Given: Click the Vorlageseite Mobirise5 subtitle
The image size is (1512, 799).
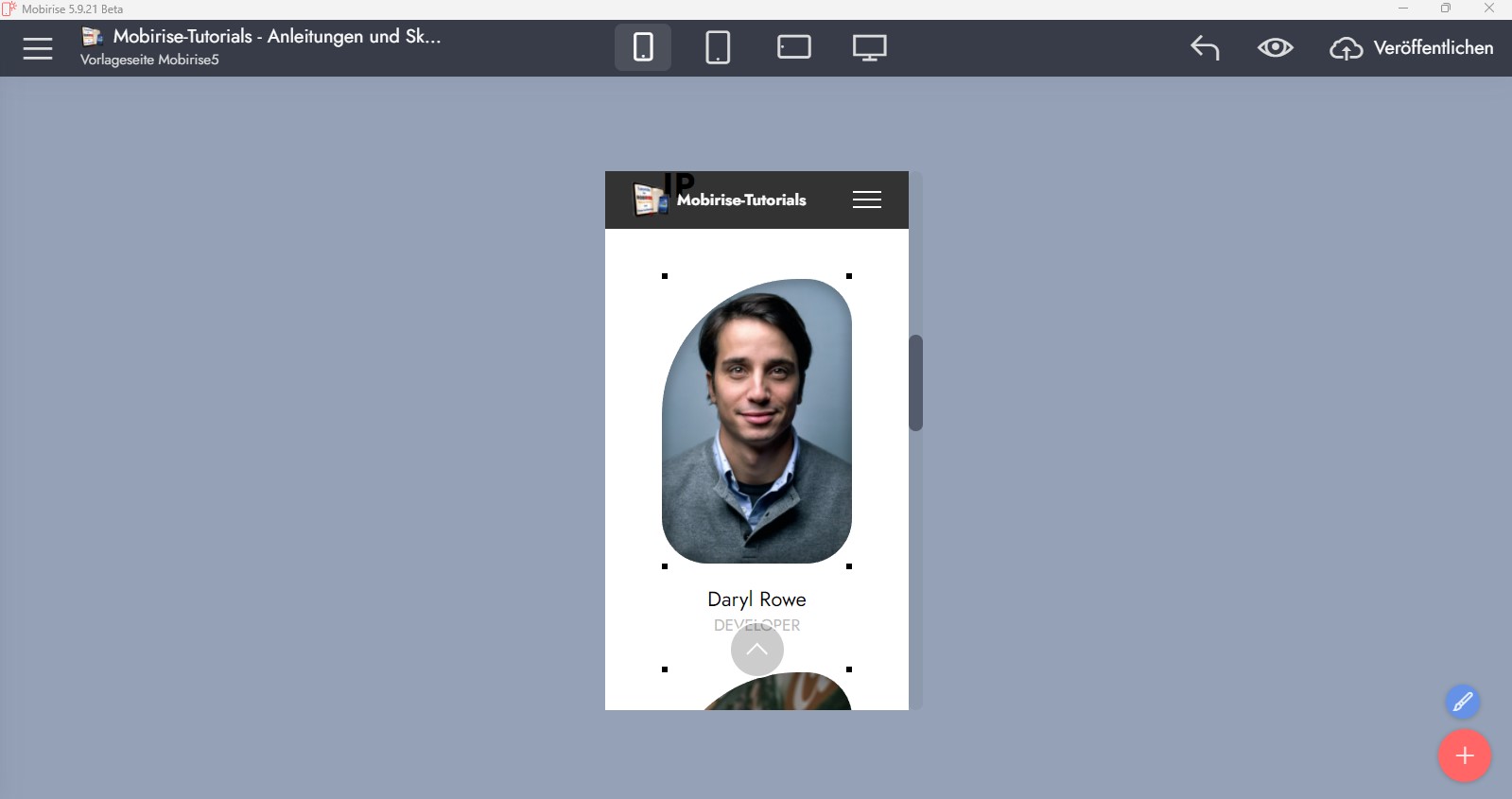Looking at the screenshot, I should pyautogui.click(x=149, y=60).
